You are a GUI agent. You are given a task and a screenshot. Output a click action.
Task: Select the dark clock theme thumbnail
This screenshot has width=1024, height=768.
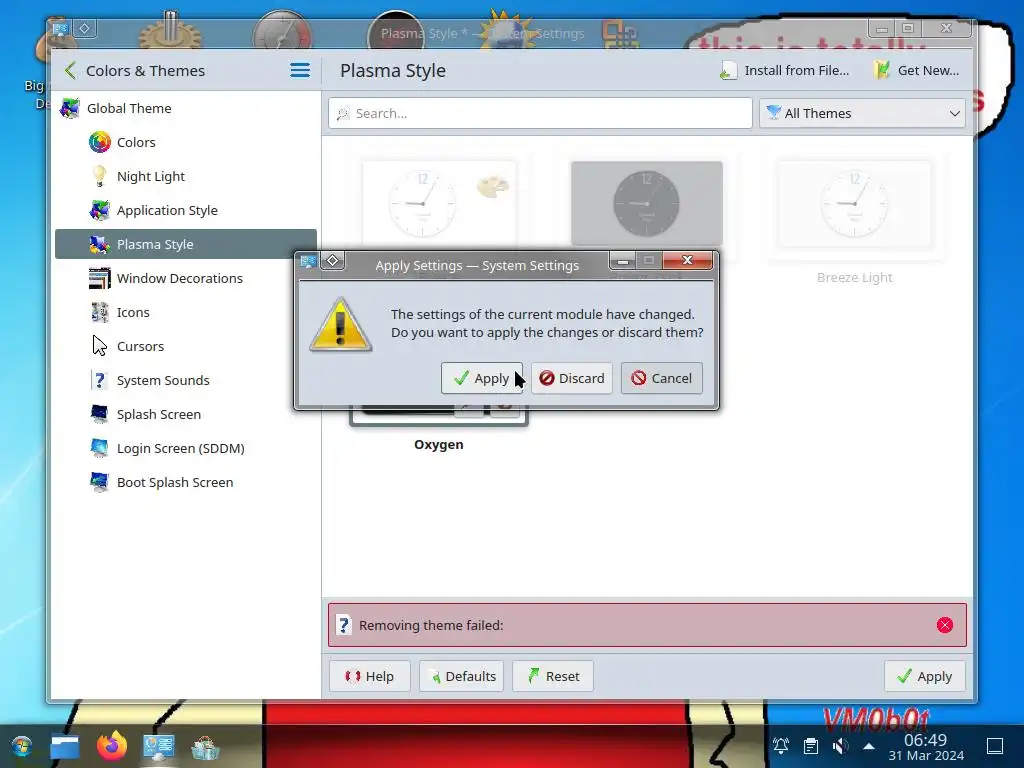coord(647,204)
